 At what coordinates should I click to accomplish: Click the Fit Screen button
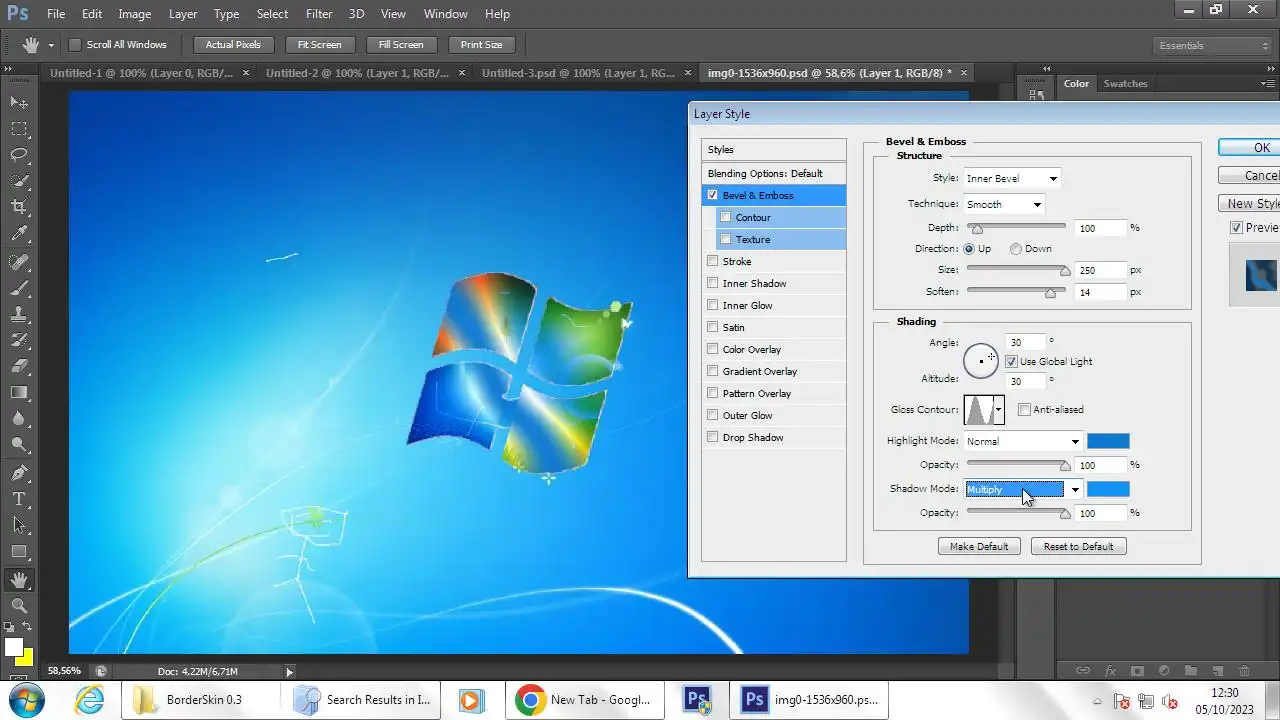(319, 44)
